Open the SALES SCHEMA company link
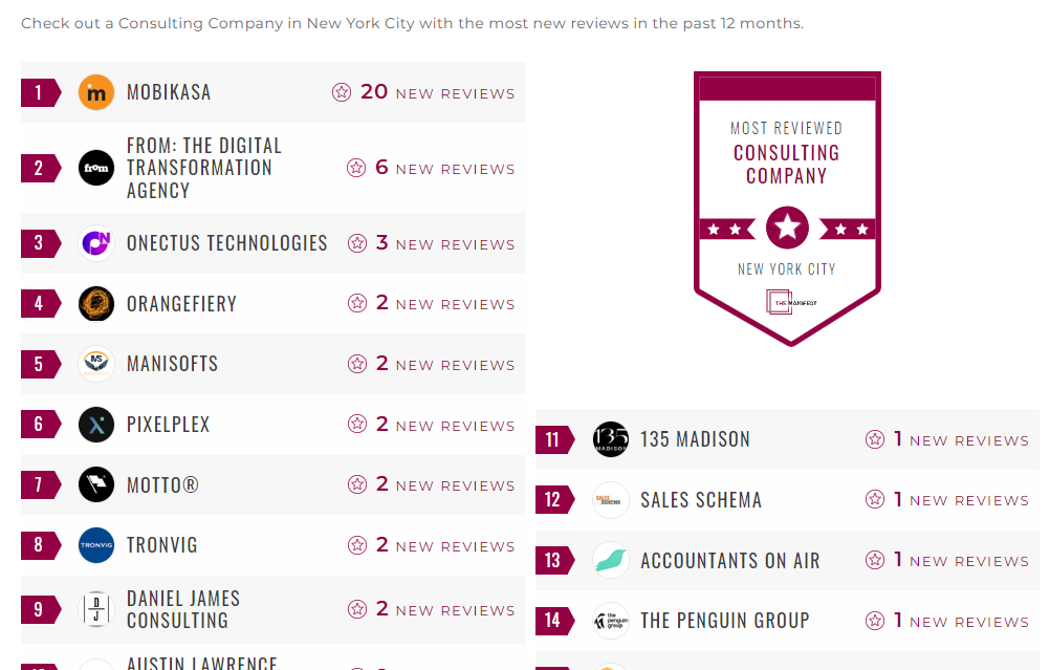 [701, 500]
